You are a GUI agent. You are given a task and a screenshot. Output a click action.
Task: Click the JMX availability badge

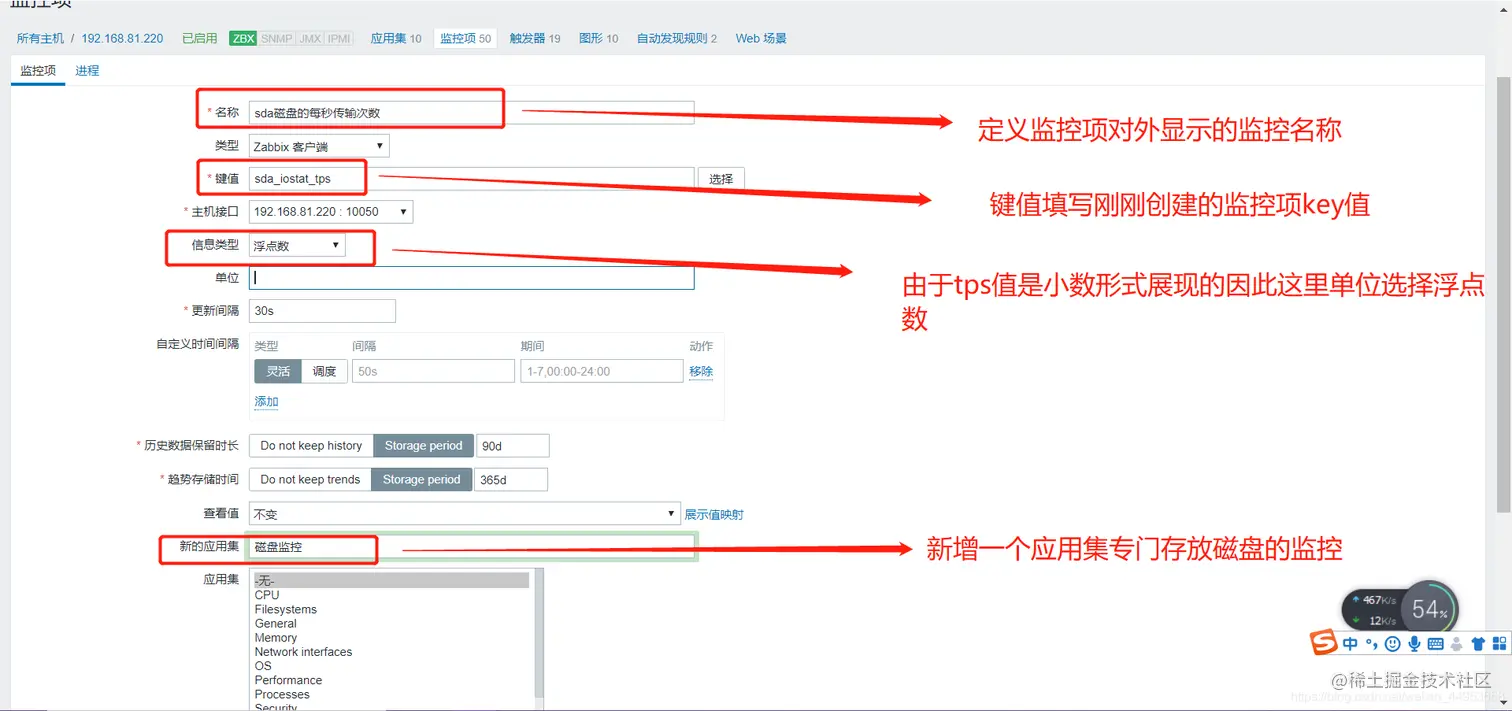tap(310, 39)
